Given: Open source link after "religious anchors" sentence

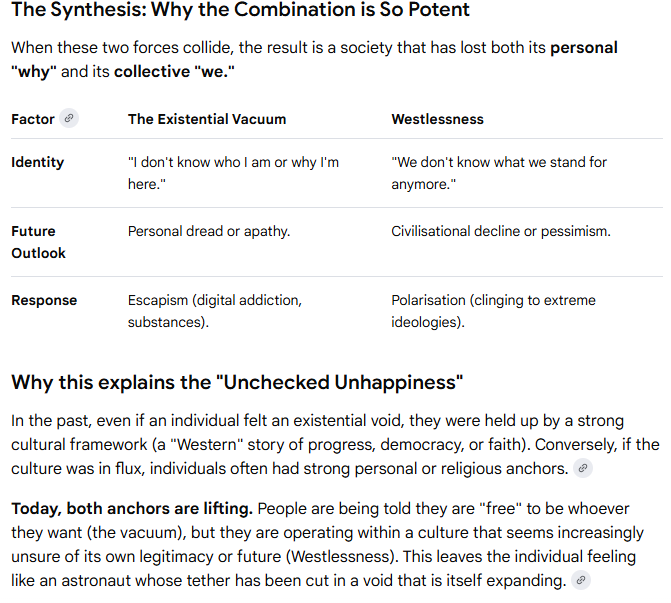Looking at the screenshot, I should coord(583,468).
